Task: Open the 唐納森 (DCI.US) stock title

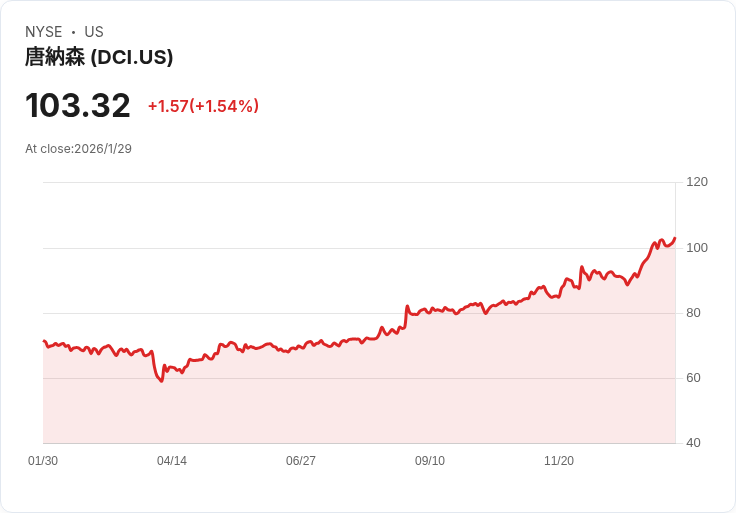Action: coord(99,57)
